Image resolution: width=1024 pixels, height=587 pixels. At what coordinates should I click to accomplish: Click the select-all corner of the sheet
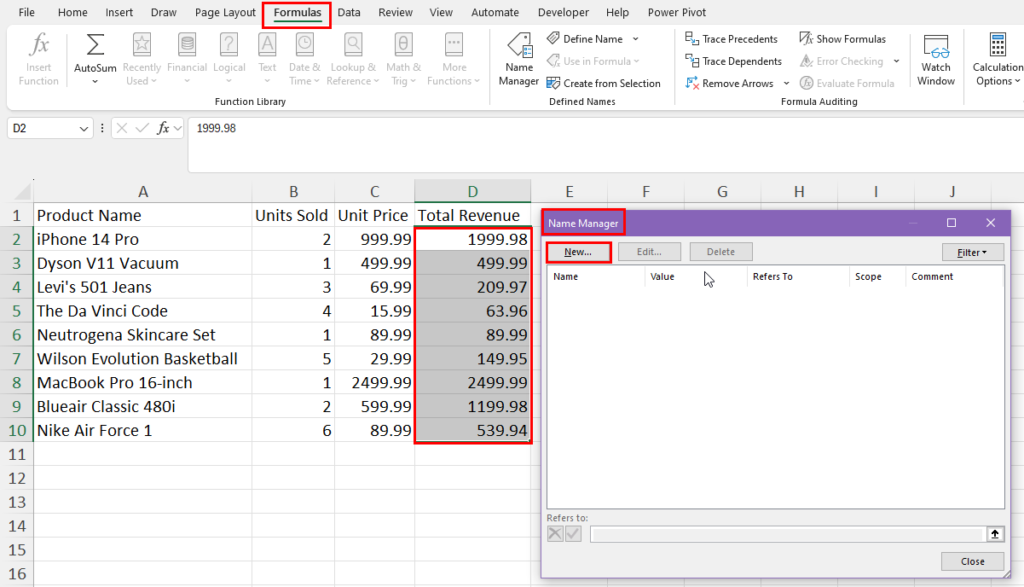(22, 191)
